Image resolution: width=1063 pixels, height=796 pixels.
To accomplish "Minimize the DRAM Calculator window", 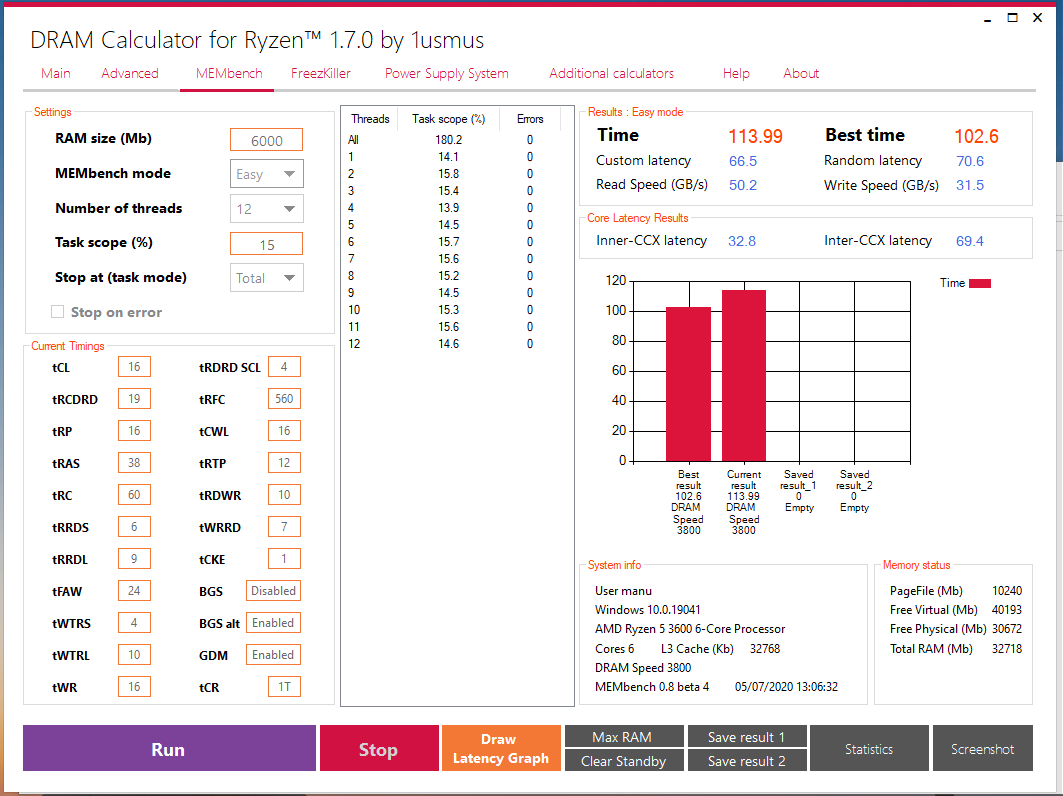I will coord(988,18).
